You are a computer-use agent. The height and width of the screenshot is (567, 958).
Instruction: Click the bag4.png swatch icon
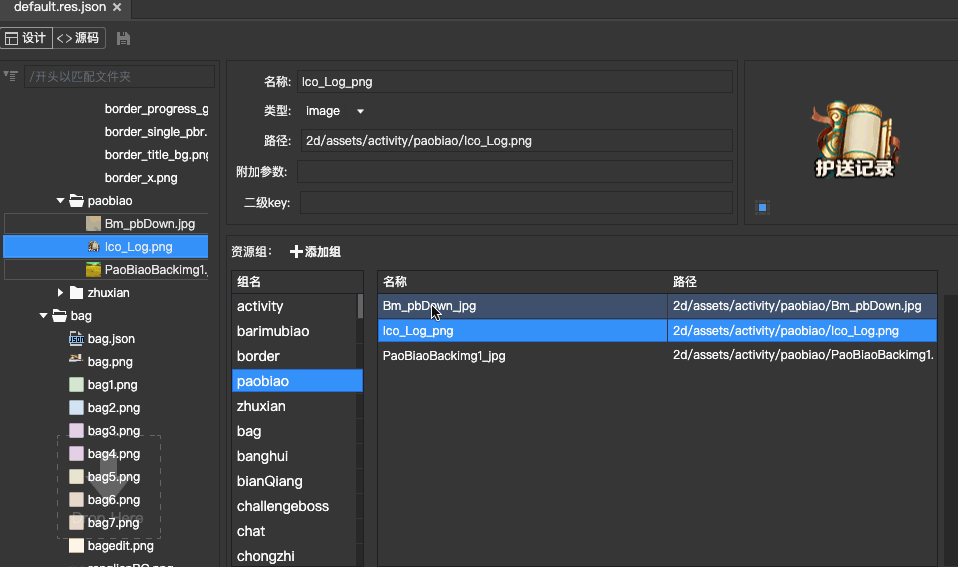76,453
